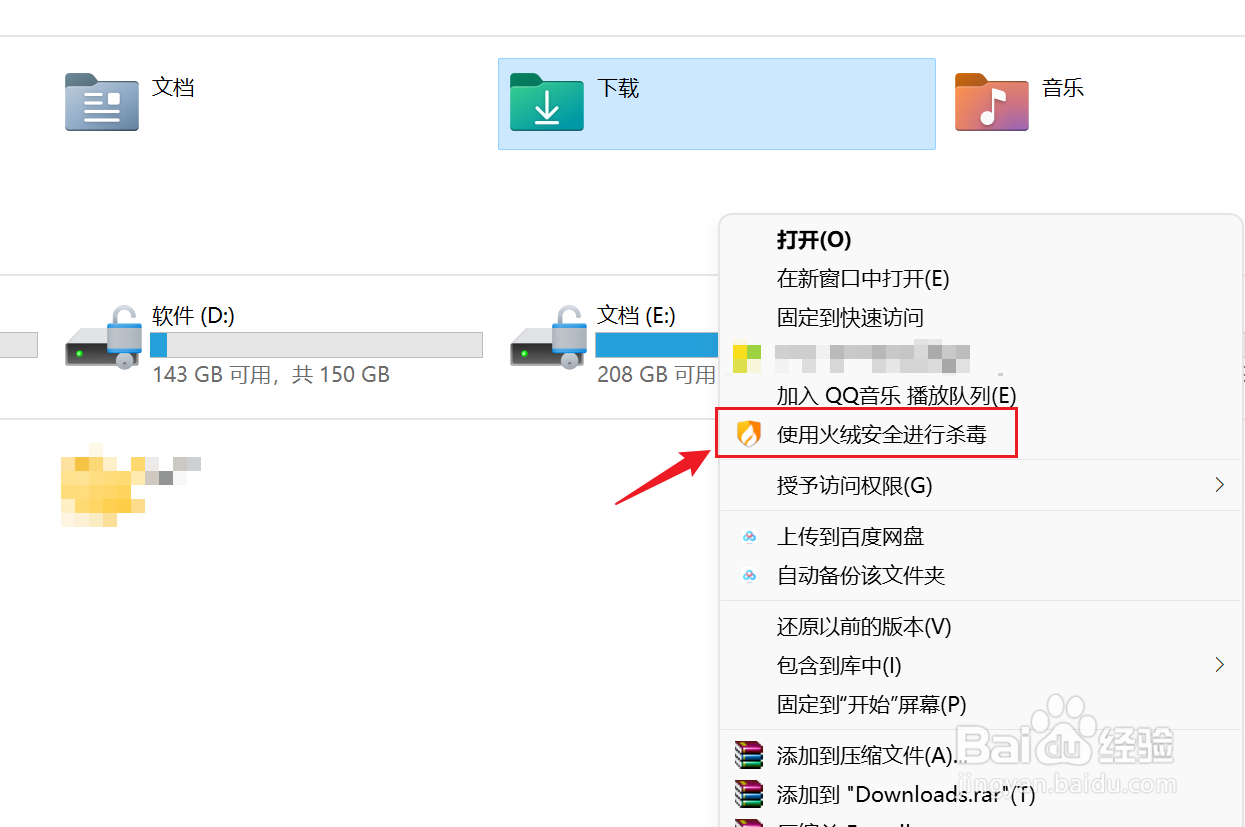Choose 加入 QQ音乐 播放队列(E)
1245x827 pixels.
(x=896, y=395)
